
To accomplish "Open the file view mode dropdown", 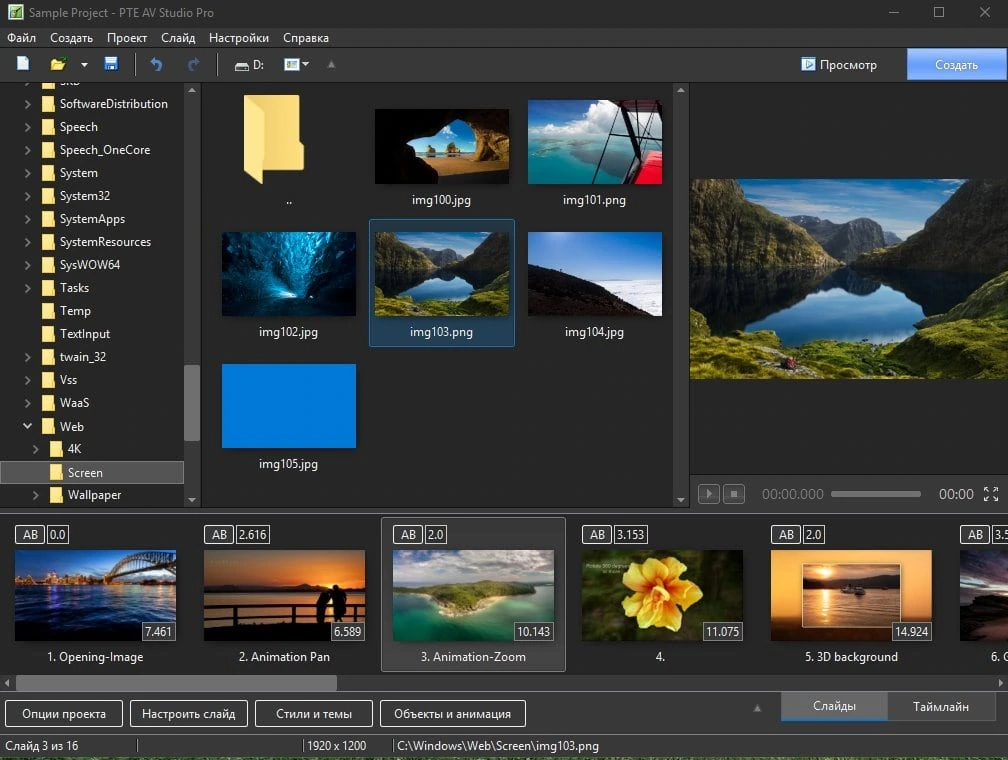I will click(x=296, y=64).
